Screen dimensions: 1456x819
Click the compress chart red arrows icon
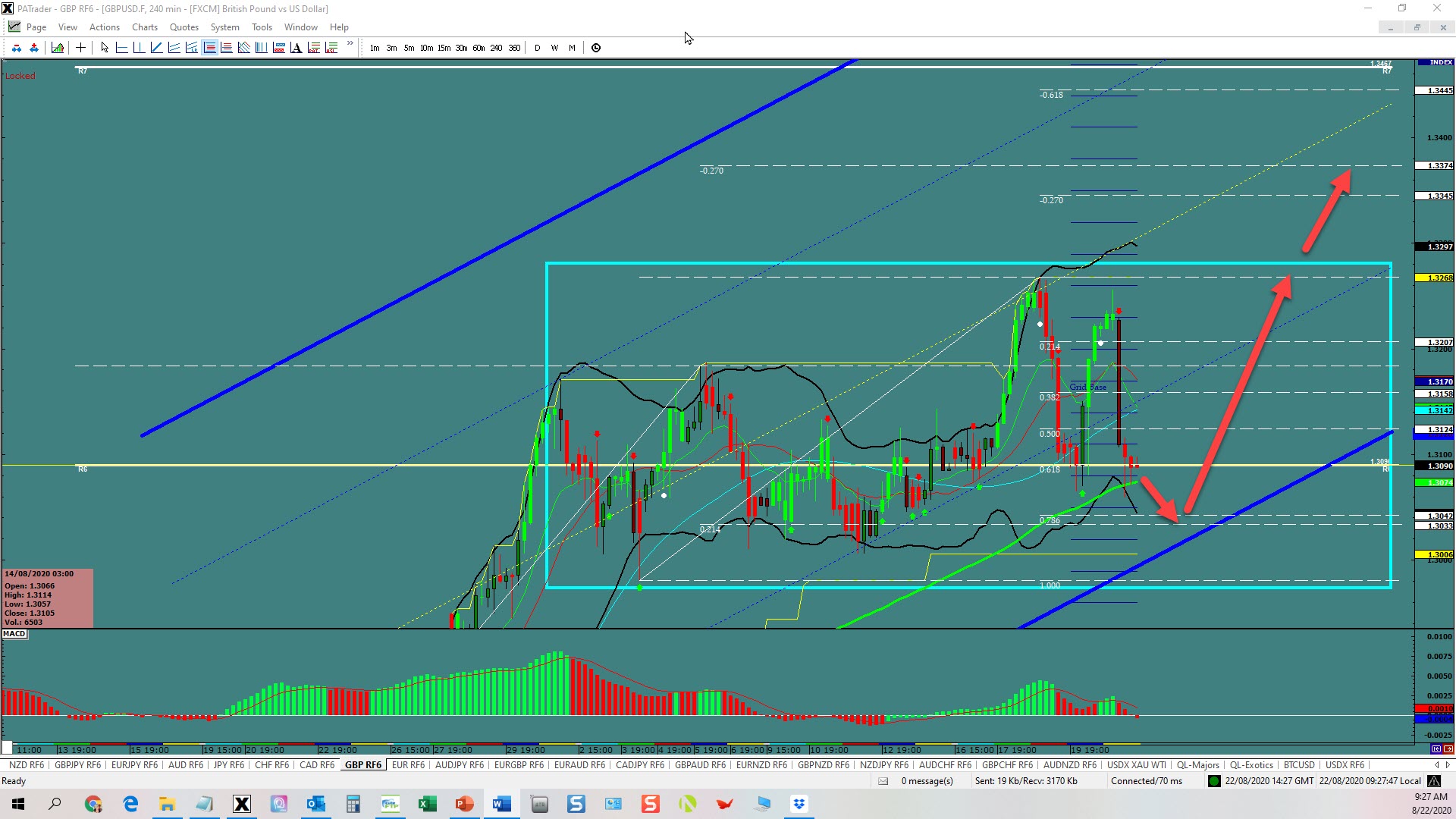tap(17, 48)
